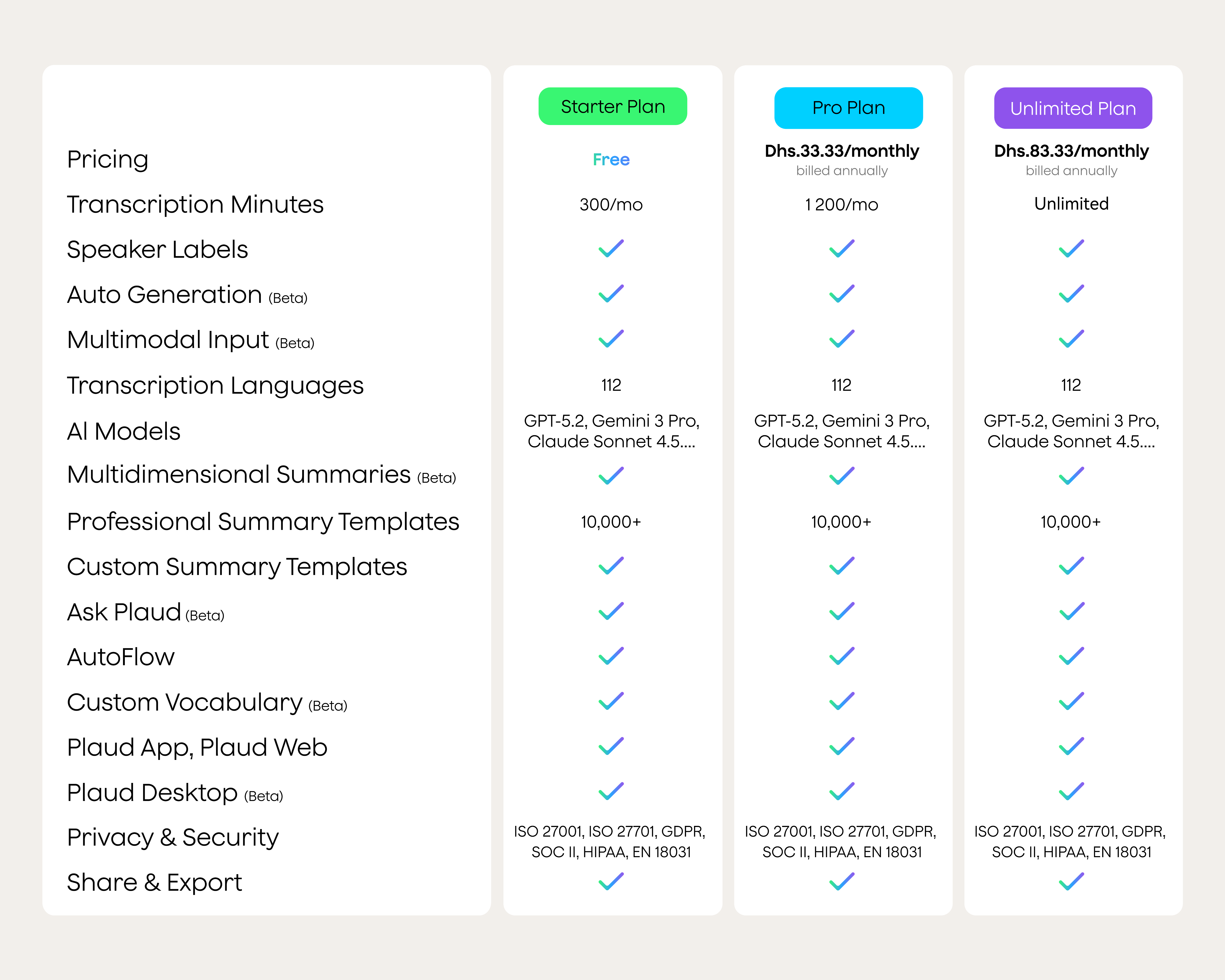Image resolution: width=1225 pixels, height=980 pixels.
Task: Click the AI Models list under Pro Plan
Action: tap(841, 431)
